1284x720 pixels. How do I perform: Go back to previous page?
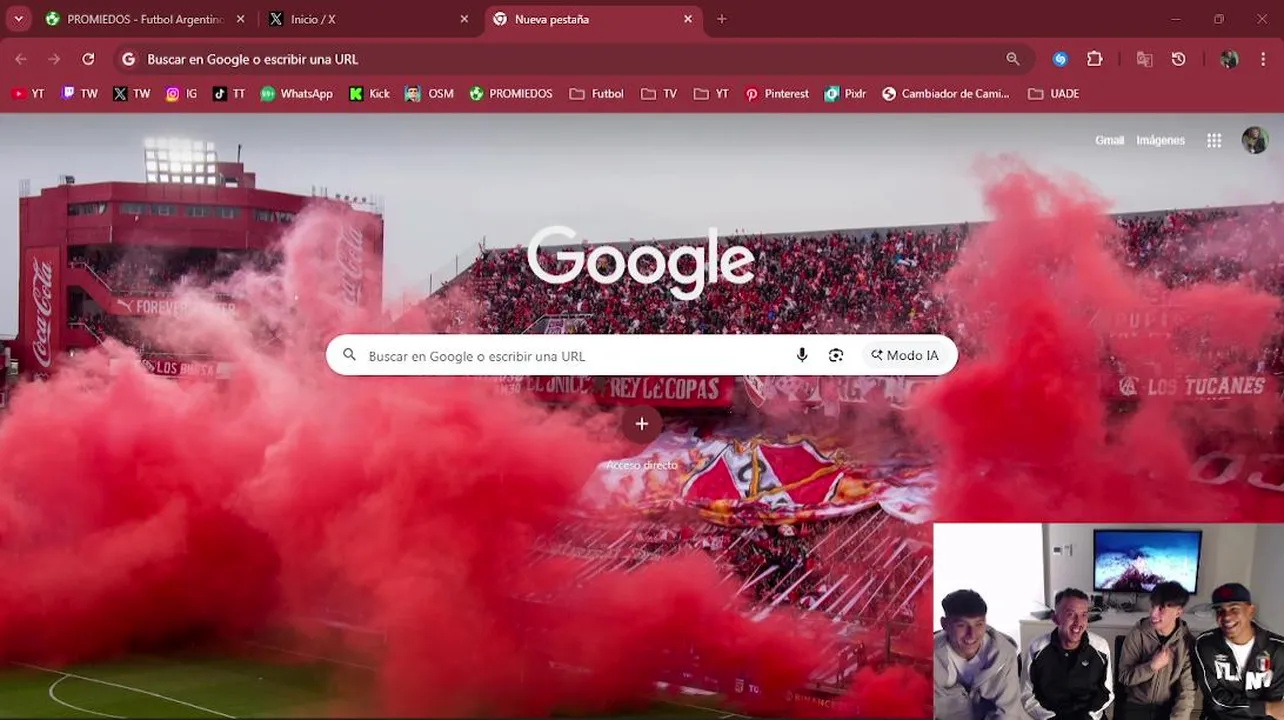(21, 59)
